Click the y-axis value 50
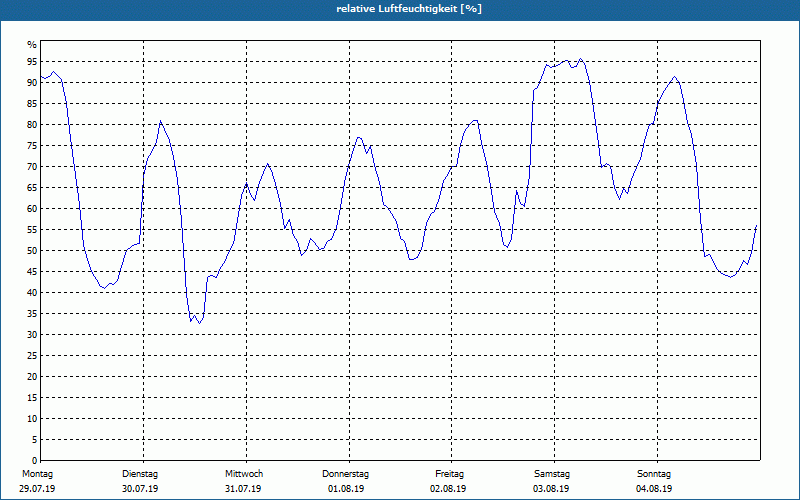800x500 pixels. (32, 251)
